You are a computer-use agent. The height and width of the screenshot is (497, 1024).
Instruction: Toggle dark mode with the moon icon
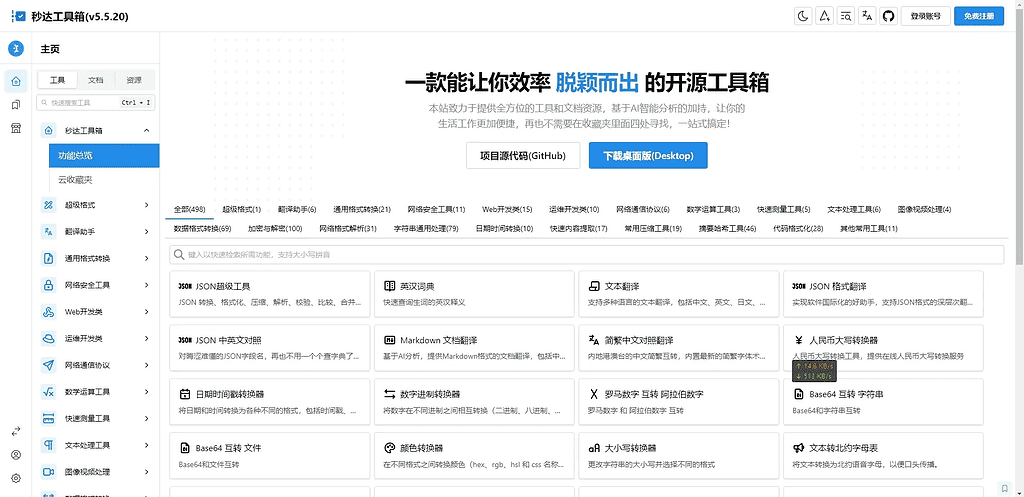803,16
